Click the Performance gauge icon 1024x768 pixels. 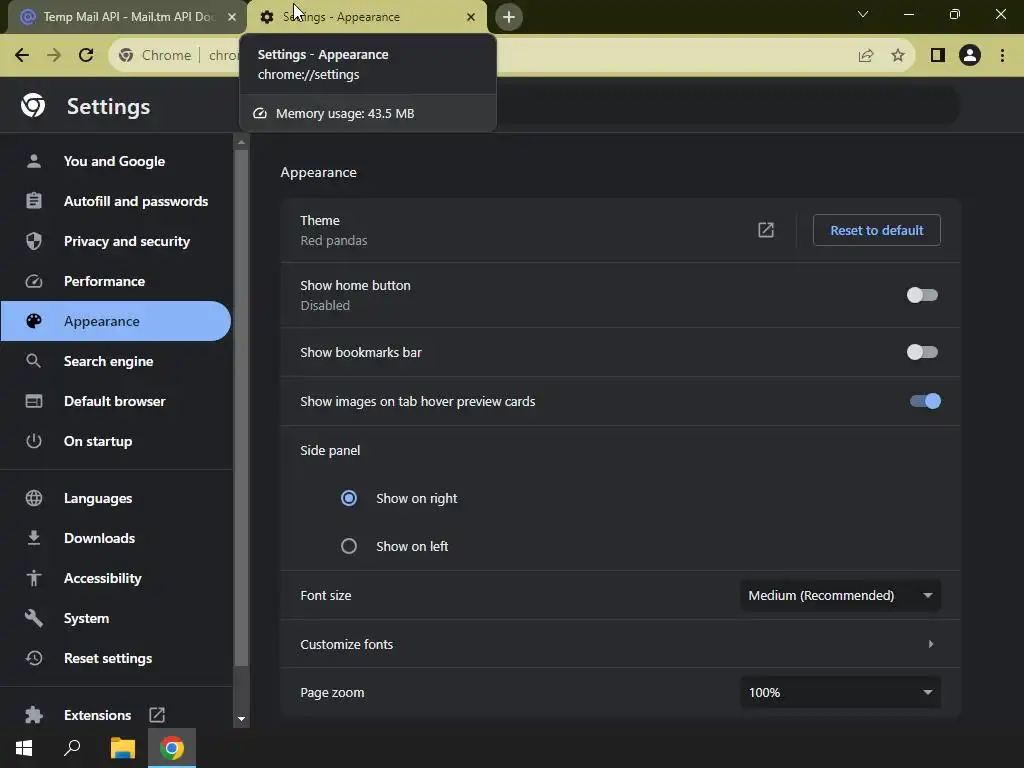click(34, 281)
